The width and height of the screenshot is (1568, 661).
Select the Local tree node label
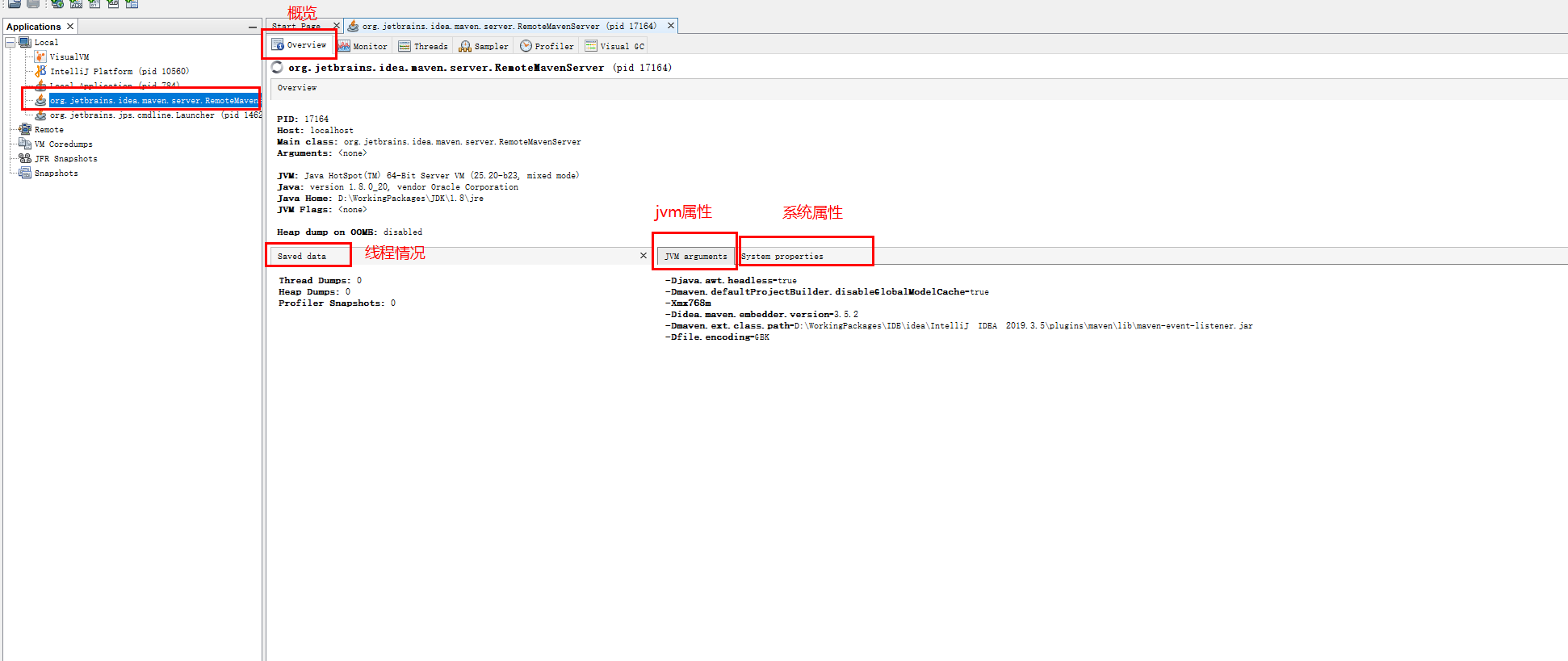coord(46,42)
